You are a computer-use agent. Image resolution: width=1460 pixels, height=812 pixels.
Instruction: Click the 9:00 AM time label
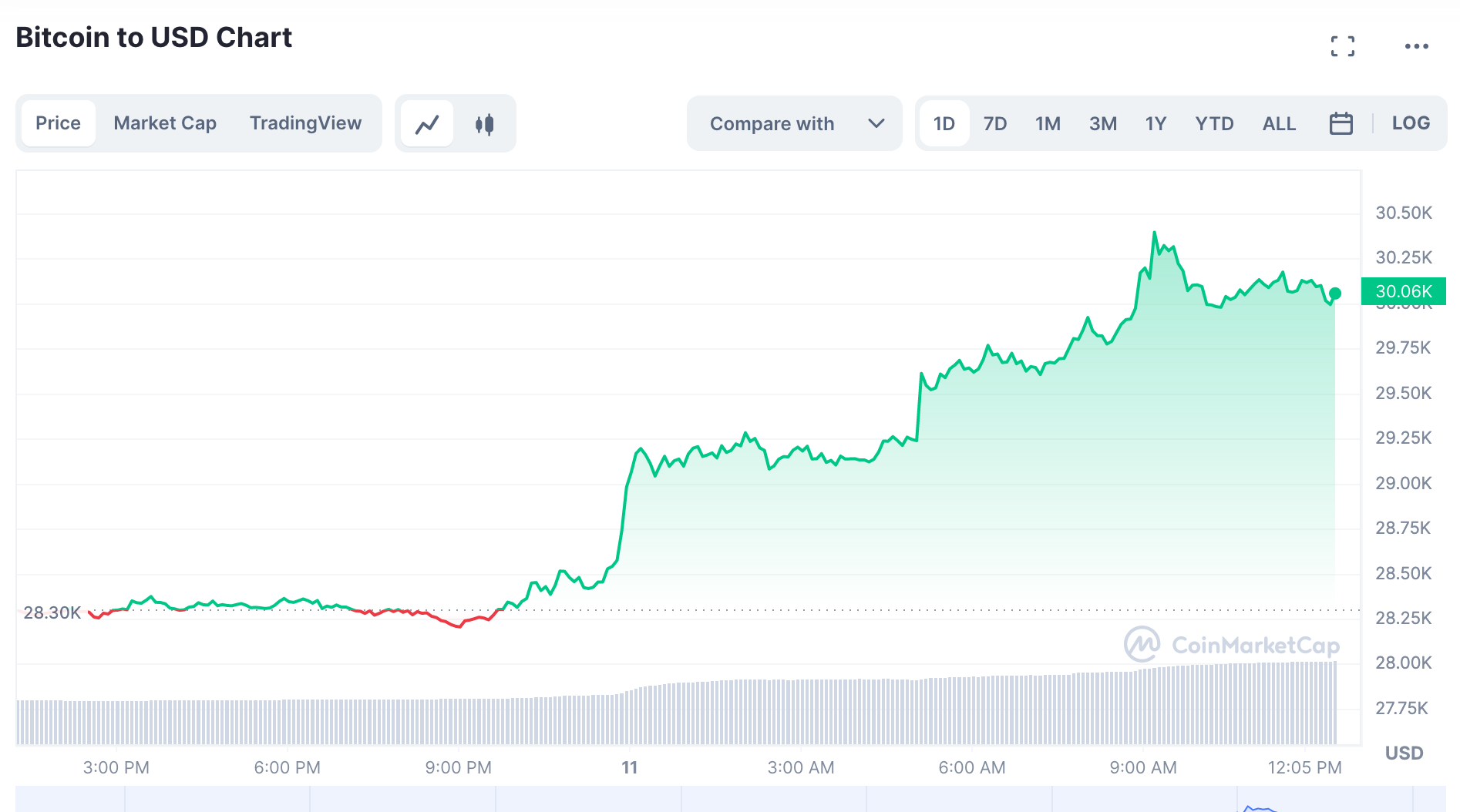(x=1142, y=767)
